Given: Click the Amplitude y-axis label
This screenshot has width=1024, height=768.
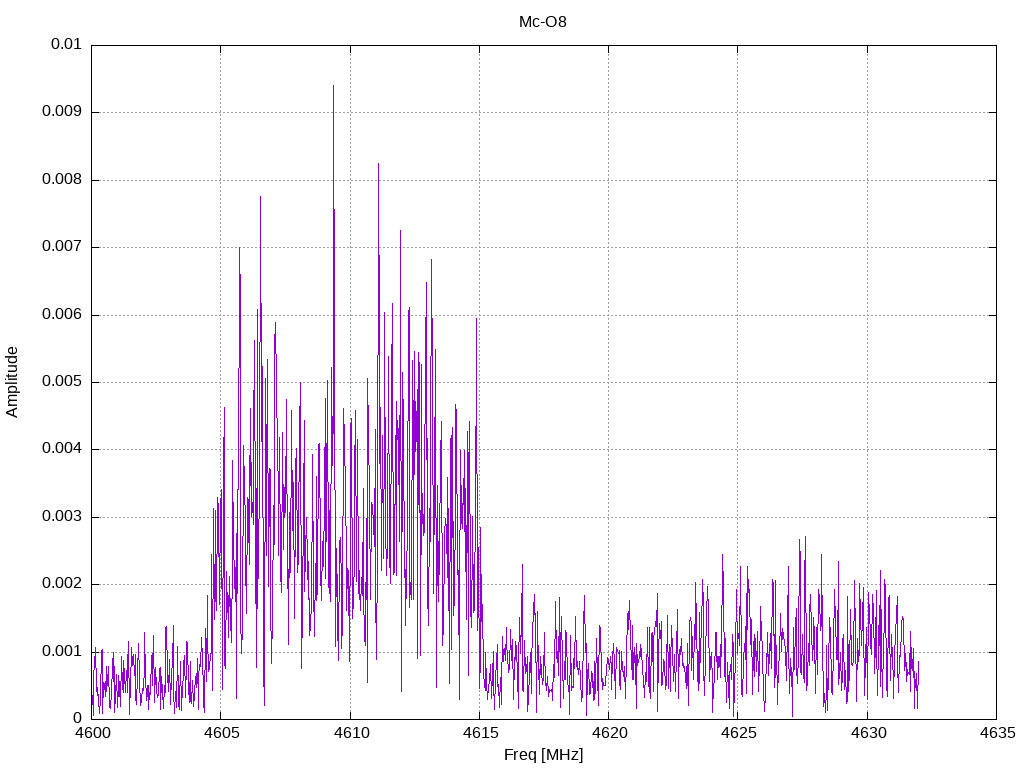Looking at the screenshot, I should tap(12, 381).
